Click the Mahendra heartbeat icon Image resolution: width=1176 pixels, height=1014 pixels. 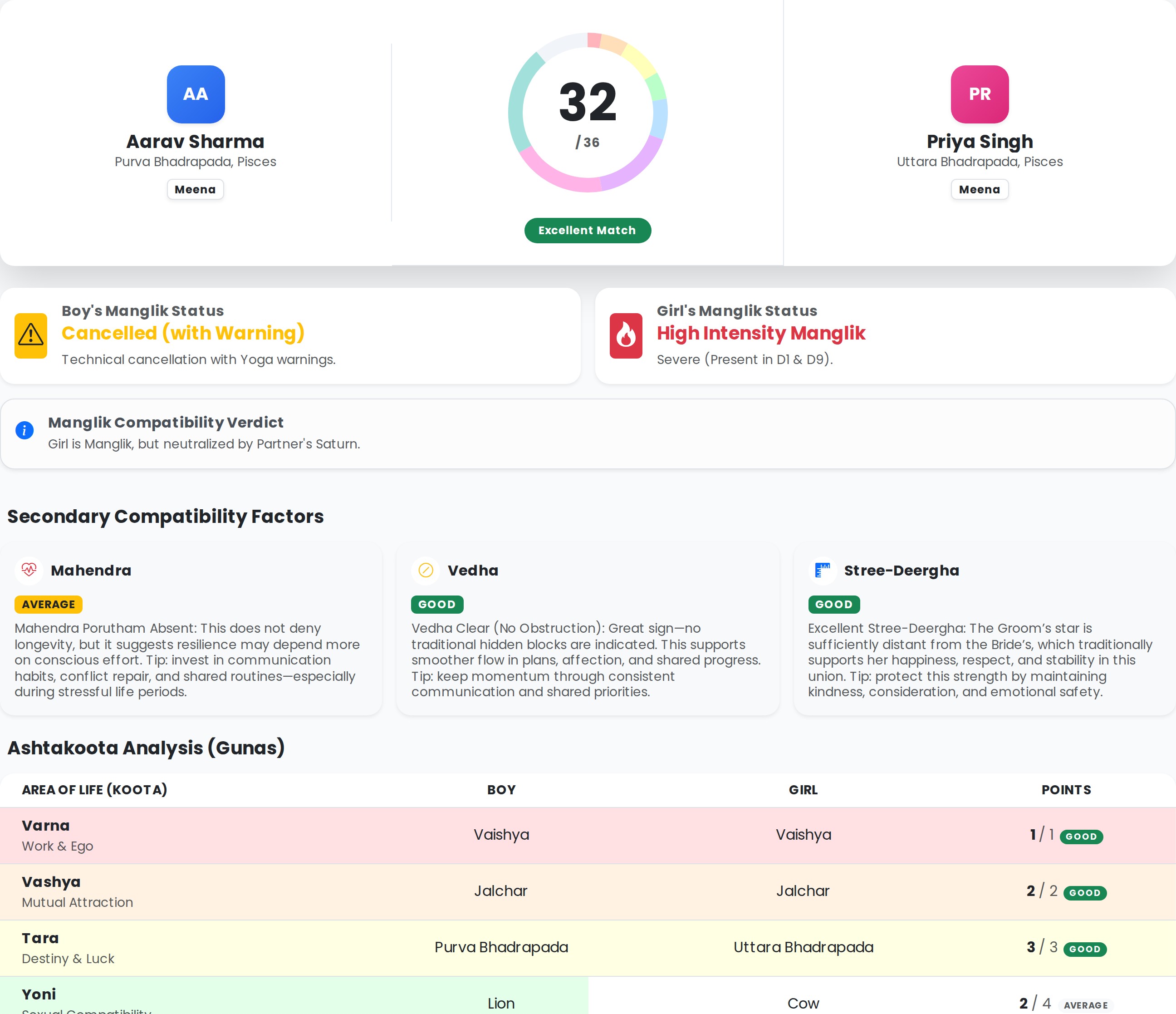click(29, 570)
